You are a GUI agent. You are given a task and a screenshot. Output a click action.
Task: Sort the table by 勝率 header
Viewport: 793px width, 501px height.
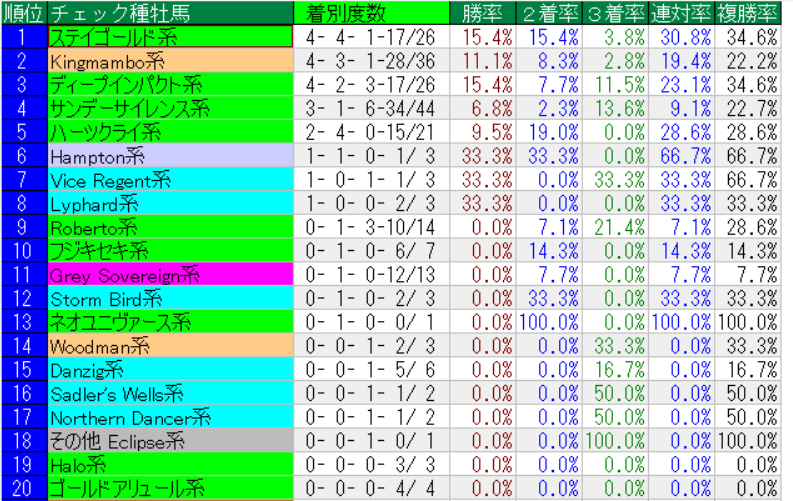click(x=485, y=12)
